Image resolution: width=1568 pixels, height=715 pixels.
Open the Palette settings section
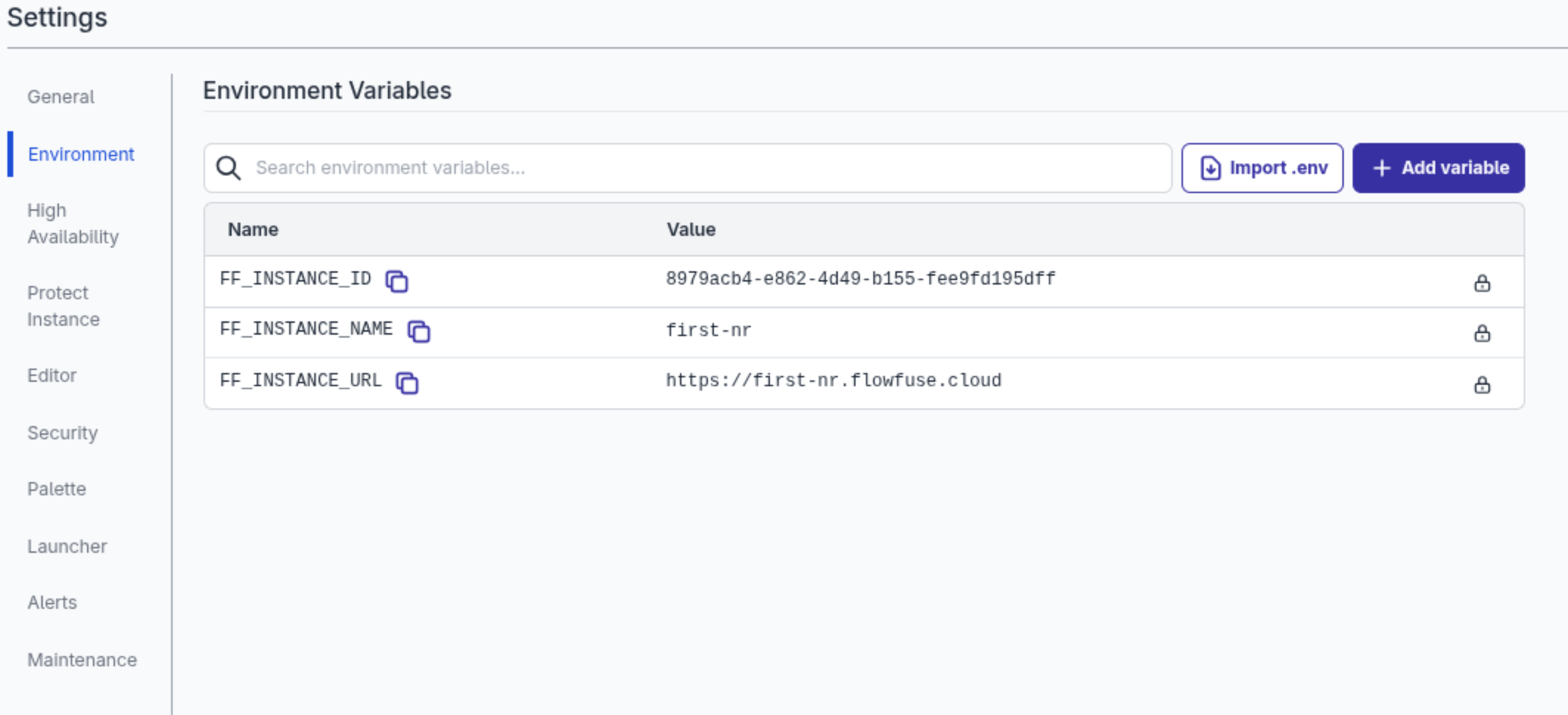pos(57,488)
